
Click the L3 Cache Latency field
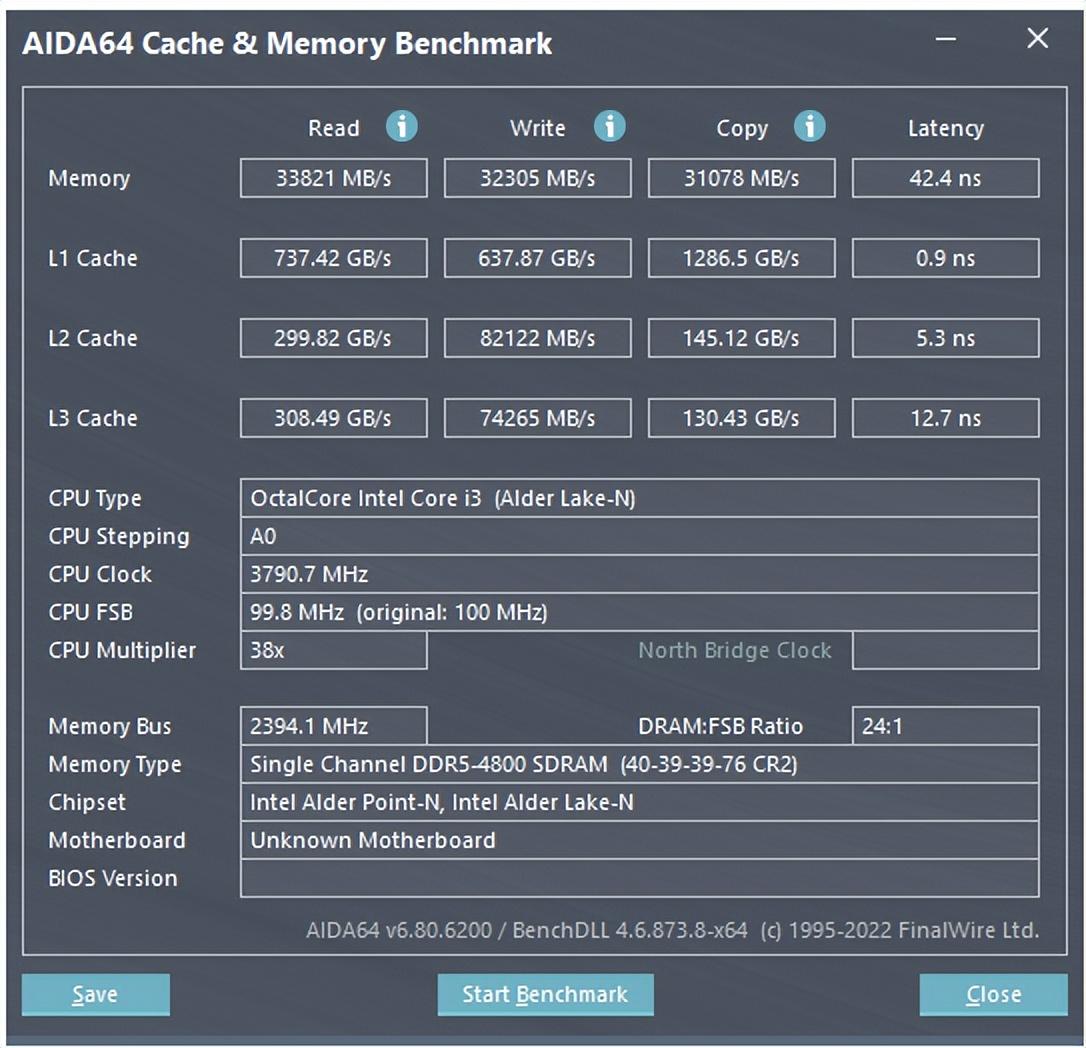pos(945,418)
